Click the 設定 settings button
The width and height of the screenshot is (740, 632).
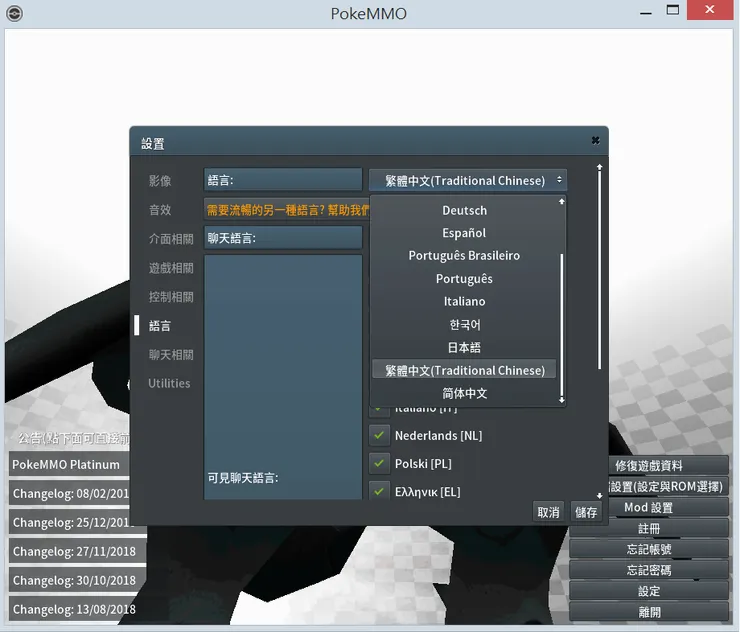(x=649, y=591)
